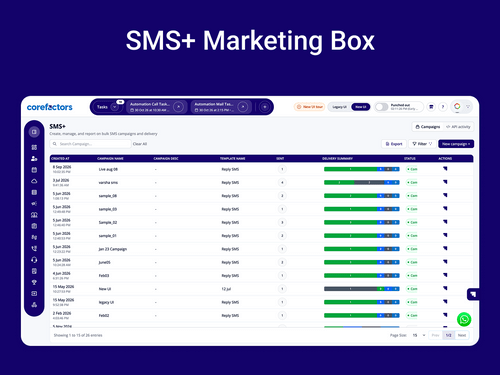Image resolution: width=500 pixels, height=375 pixels.
Task: Click the CREATED AT column header
Action: tap(60, 159)
